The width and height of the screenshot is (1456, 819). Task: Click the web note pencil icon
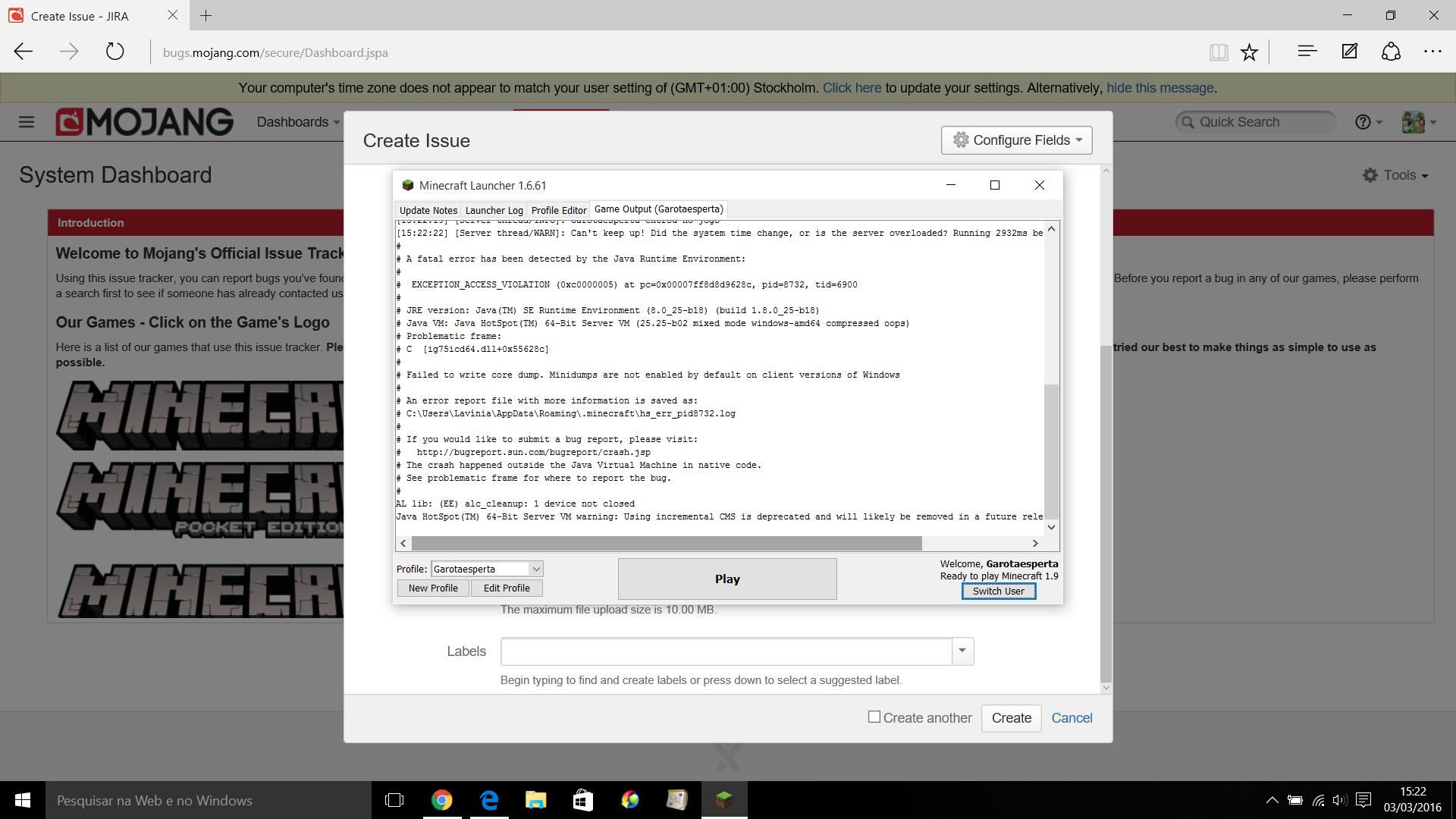point(1350,52)
